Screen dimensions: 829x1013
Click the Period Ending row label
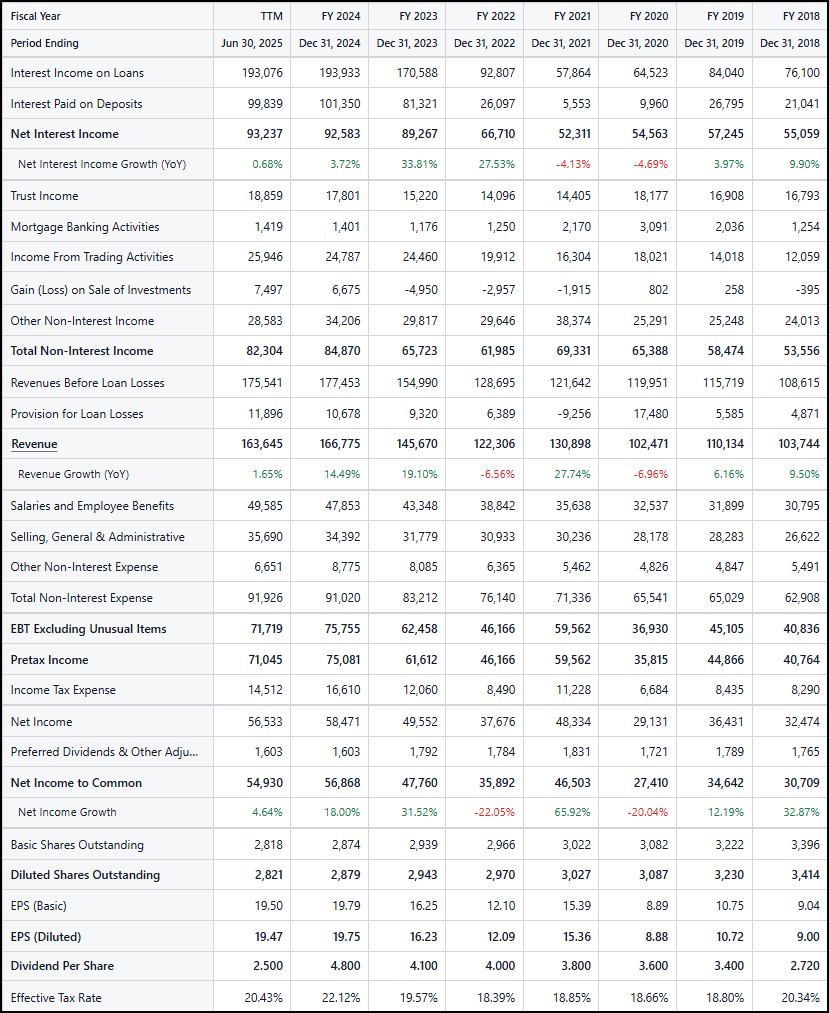(45, 43)
